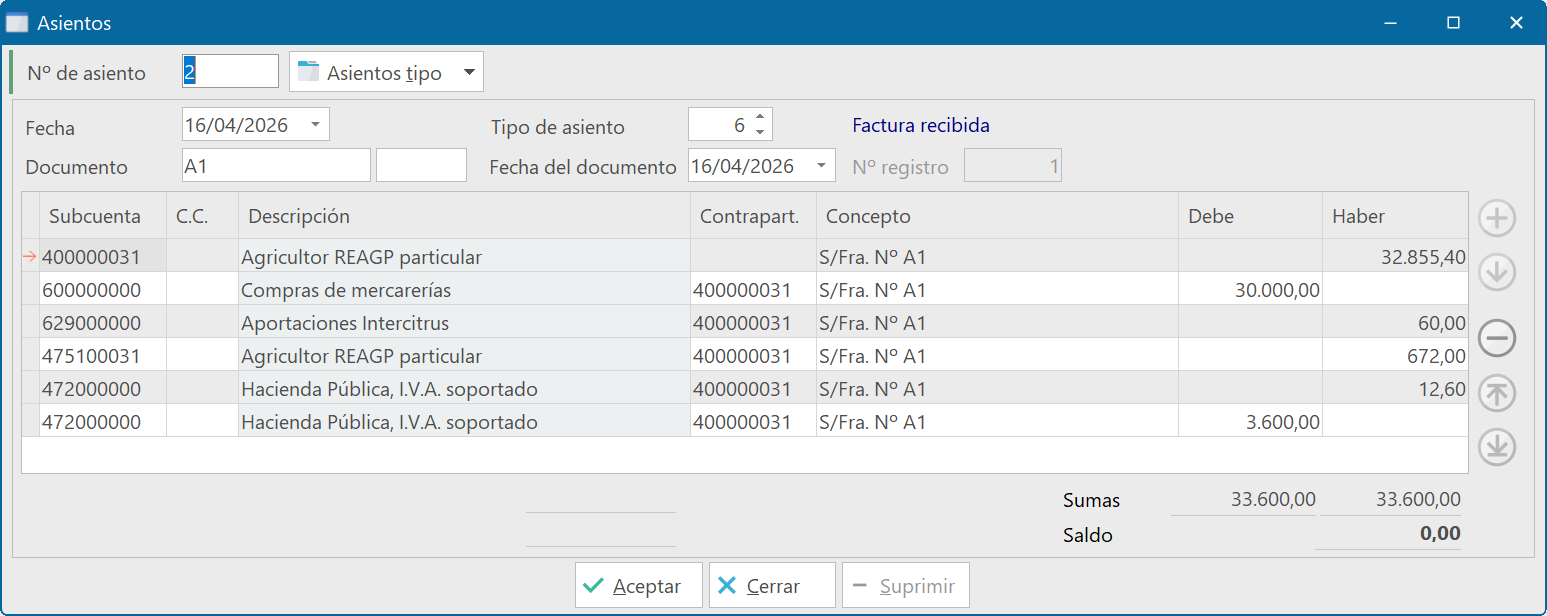This screenshot has height=616, width=1547.
Task: Select the Compras de mercaderías row
Action: (400, 289)
